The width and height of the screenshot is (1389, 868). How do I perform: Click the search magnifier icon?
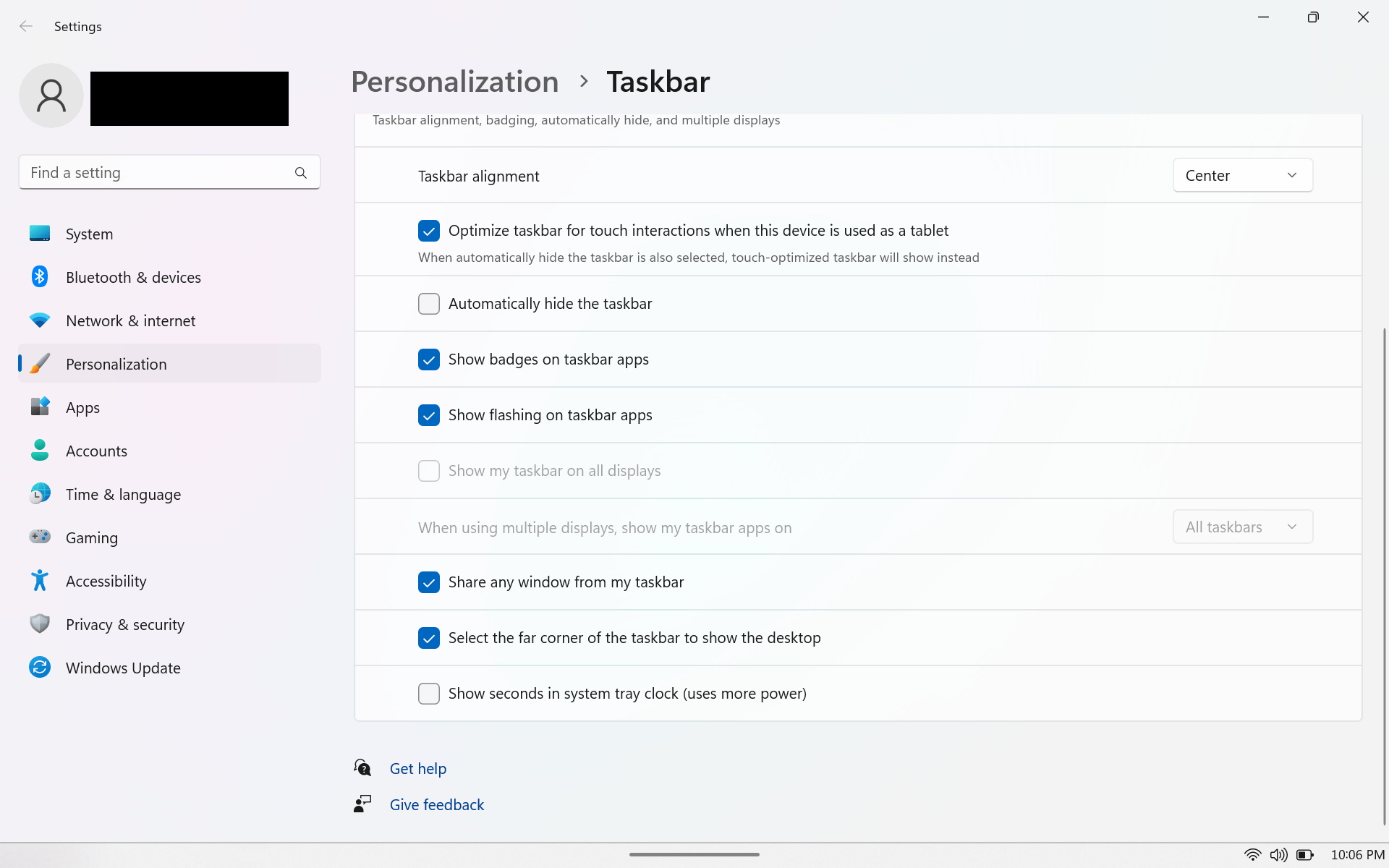pyautogui.click(x=301, y=173)
